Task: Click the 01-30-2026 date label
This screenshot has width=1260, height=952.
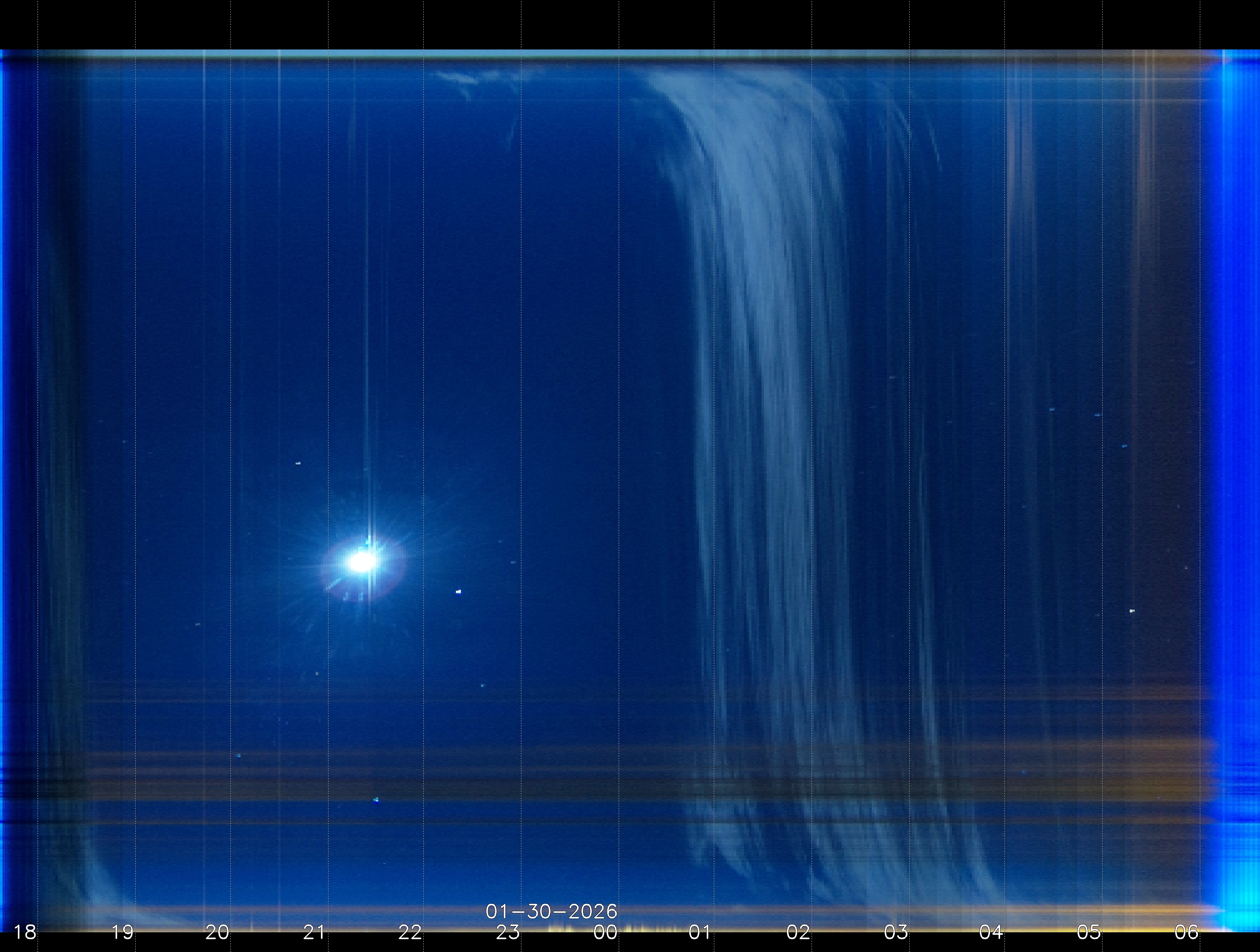Action: [x=551, y=912]
